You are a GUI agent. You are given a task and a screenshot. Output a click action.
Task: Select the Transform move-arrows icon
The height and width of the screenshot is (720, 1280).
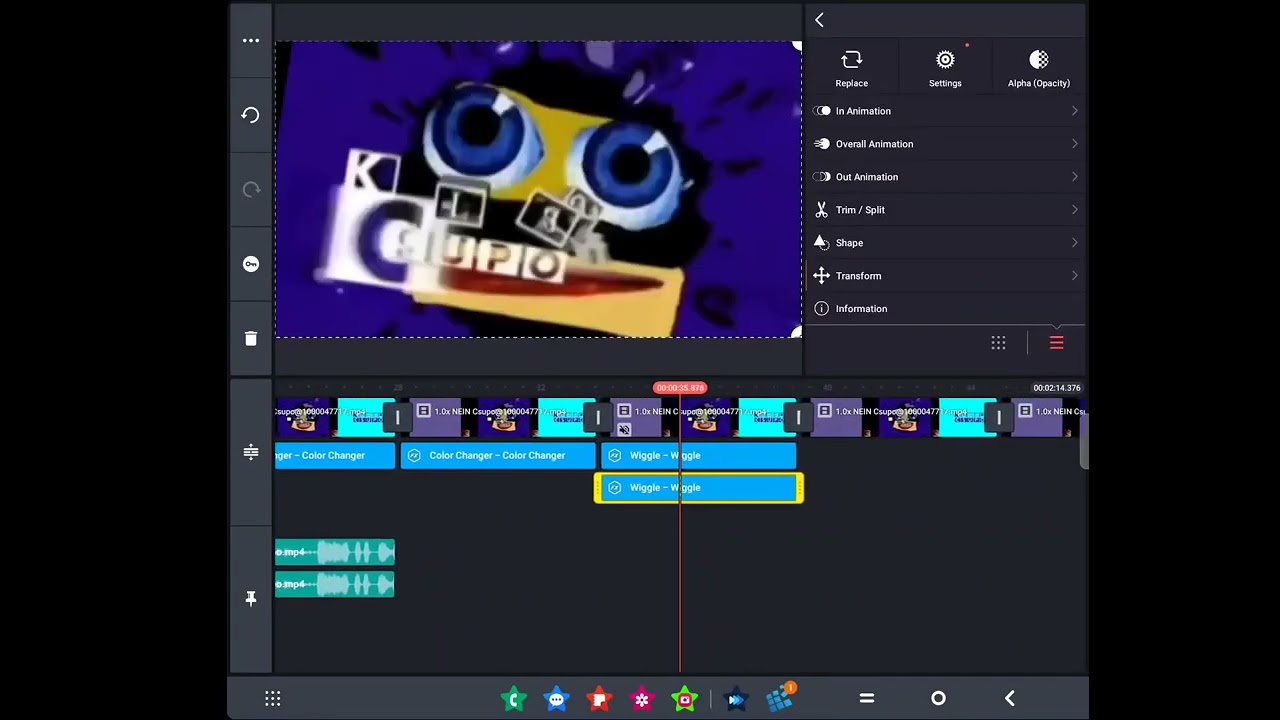tap(822, 276)
